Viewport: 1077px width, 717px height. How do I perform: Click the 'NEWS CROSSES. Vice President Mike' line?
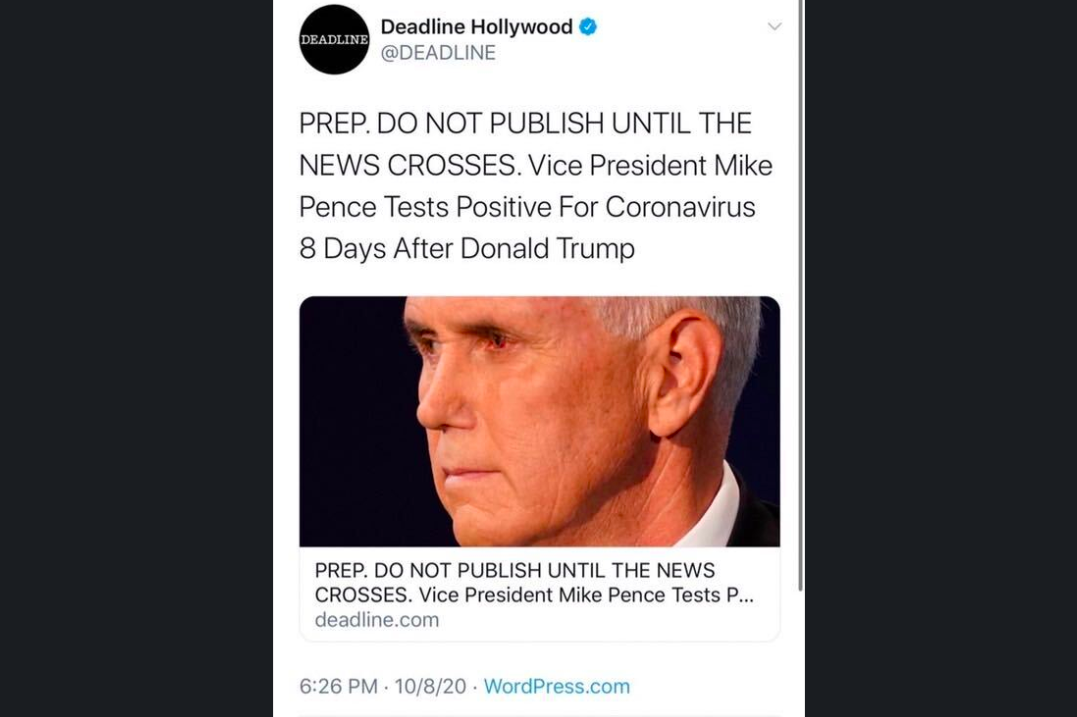click(536, 166)
